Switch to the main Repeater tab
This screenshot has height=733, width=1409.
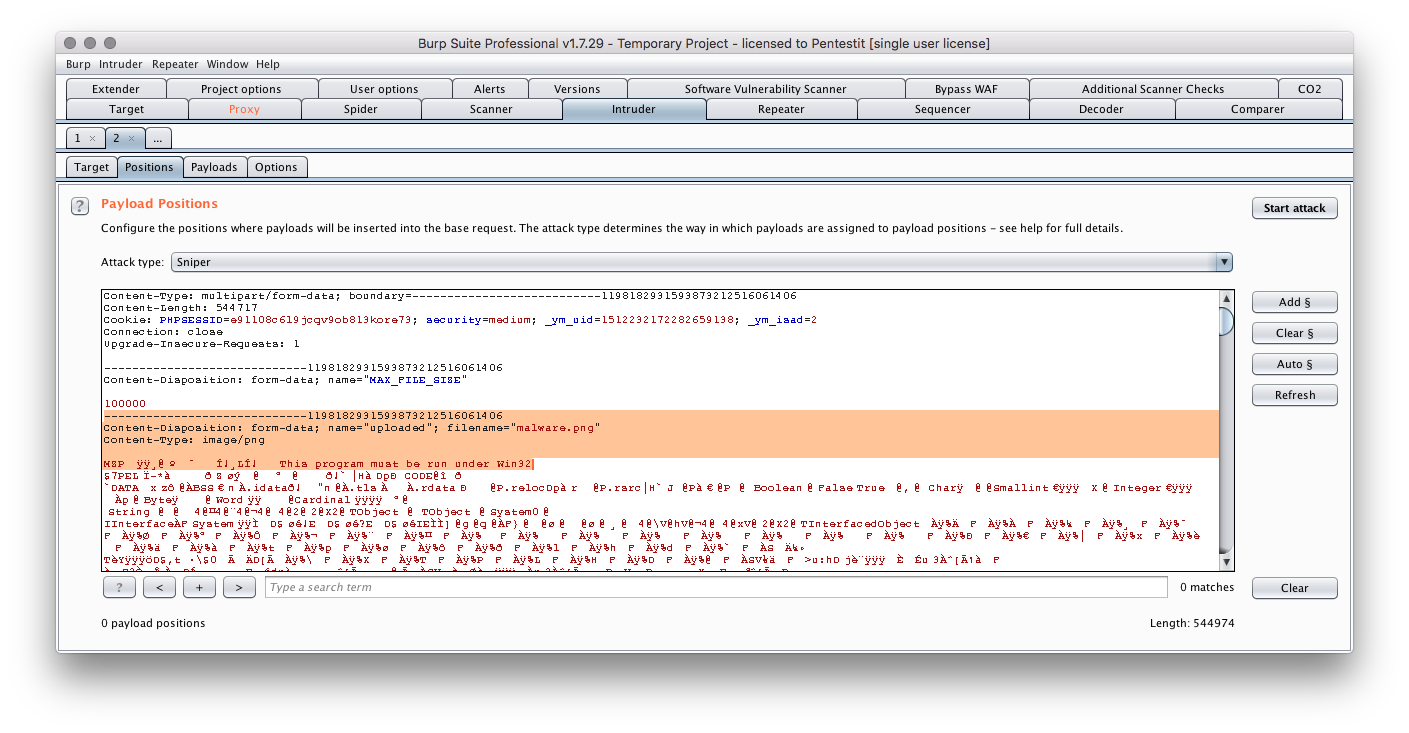point(781,109)
